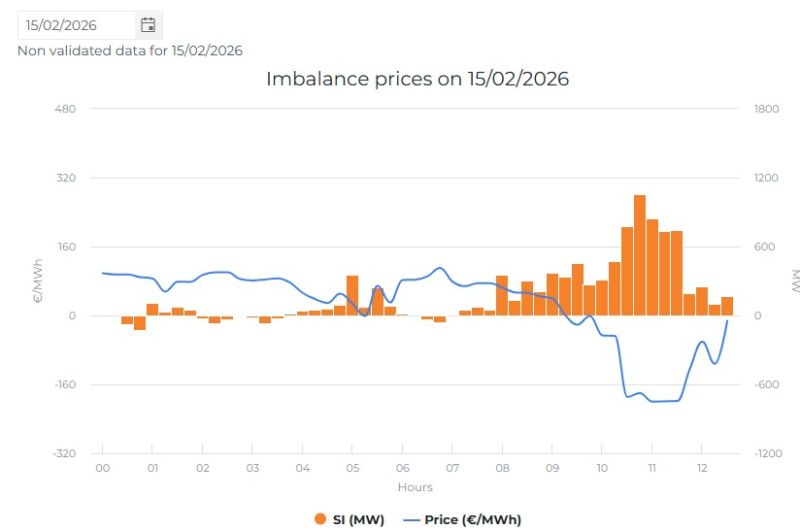Viewport: 800px width, 530px height.
Task: Click the negative orange bar before hour 01
Action: click(140, 322)
